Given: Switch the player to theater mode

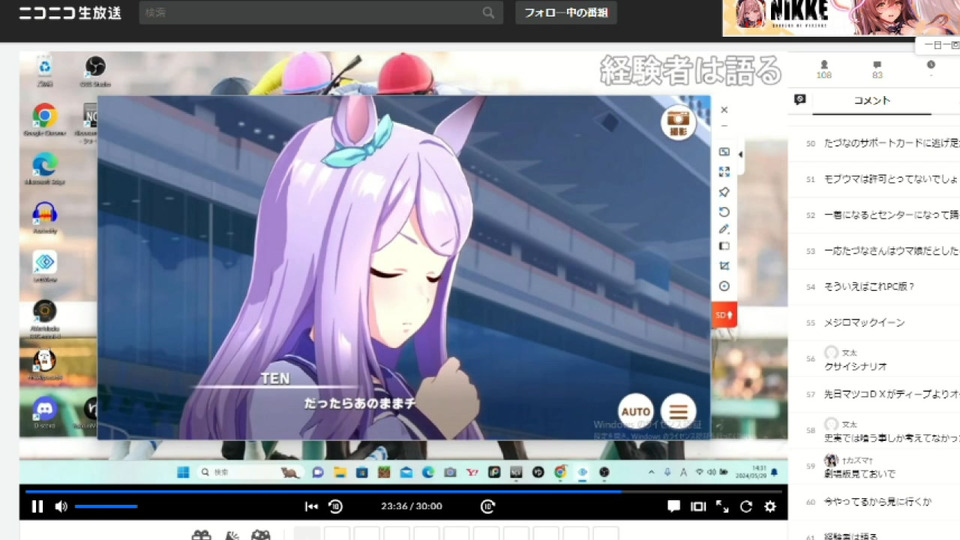Looking at the screenshot, I should point(698,506).
